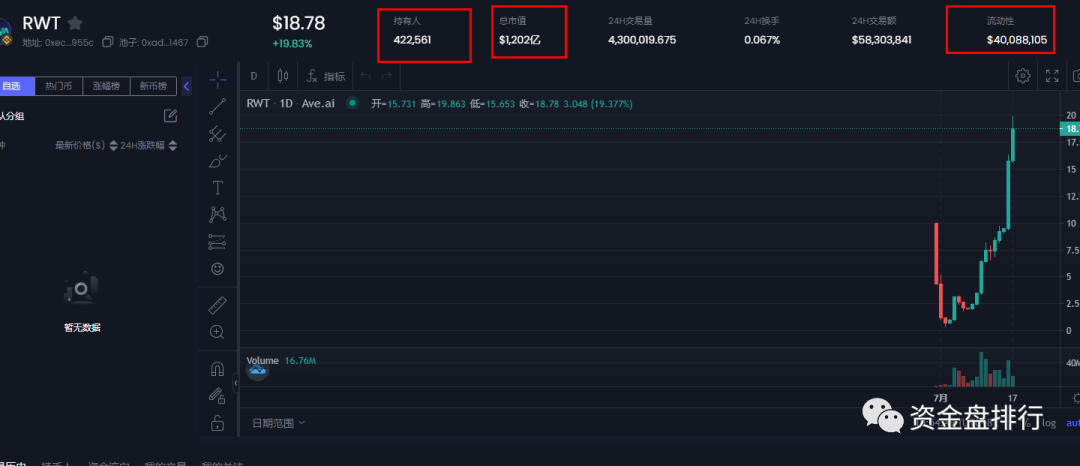Click the 18.78 current price label on axis

tap(1070, 129)
